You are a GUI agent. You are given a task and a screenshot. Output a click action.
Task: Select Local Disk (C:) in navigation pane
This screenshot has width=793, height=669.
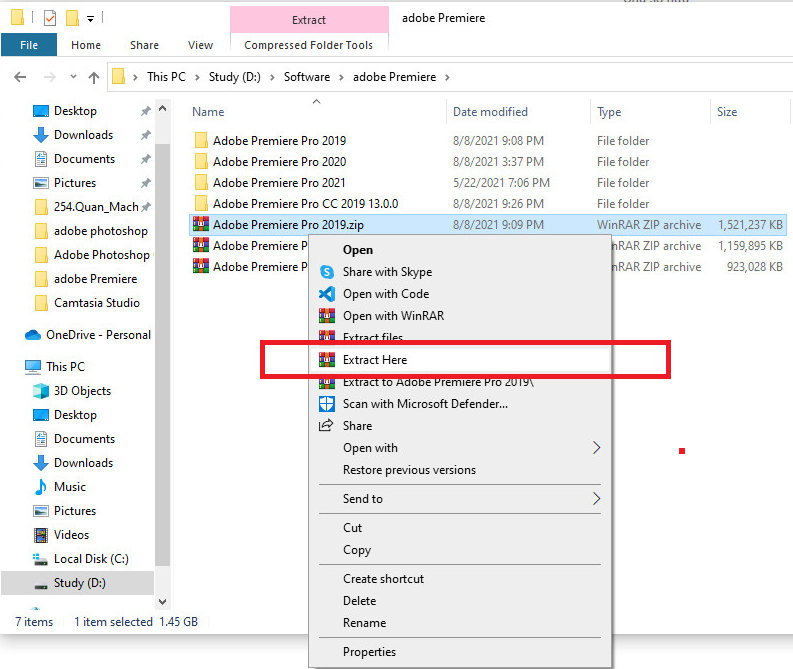coord(91,559)
